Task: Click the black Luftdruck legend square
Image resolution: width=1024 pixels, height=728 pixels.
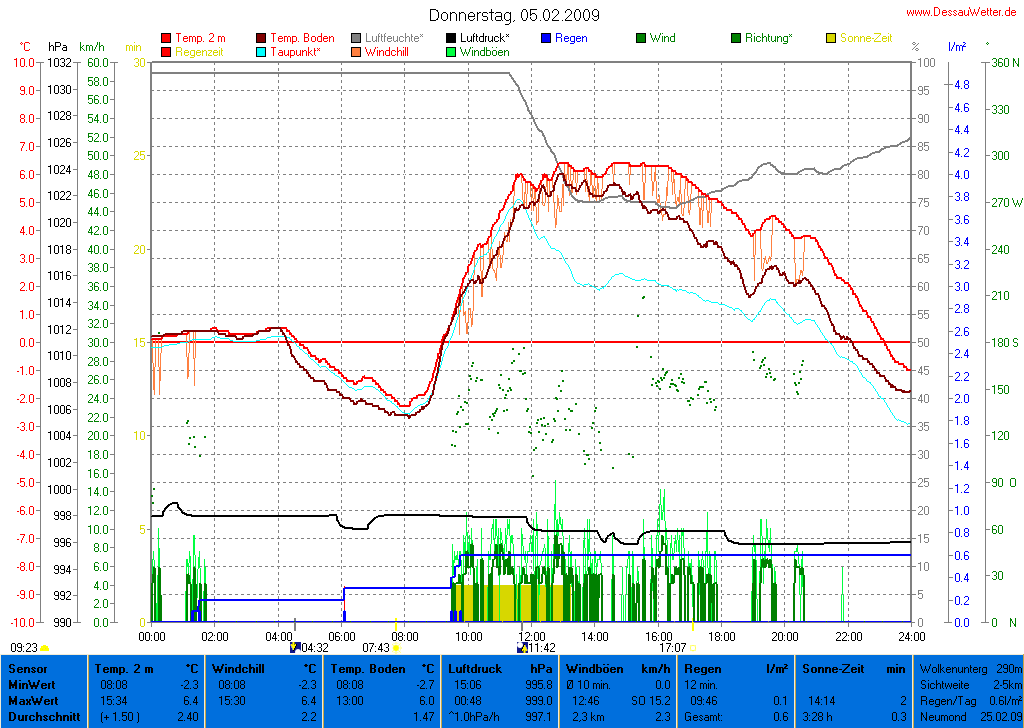Action: click(x=451, y=38)
